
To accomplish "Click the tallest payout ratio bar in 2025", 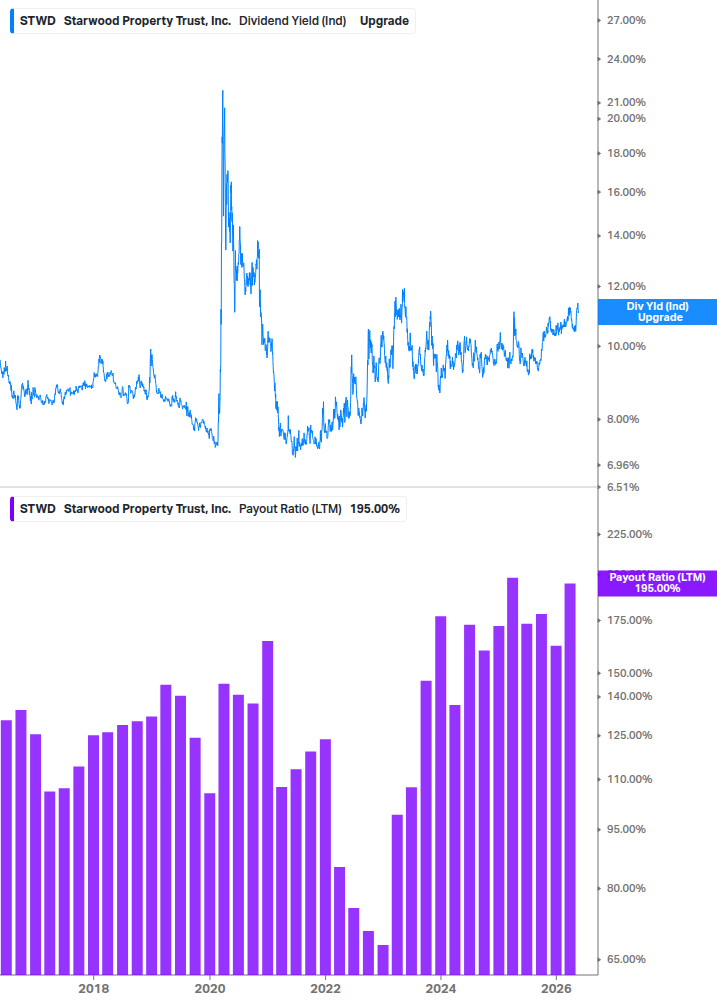I will click(x=513, y=776).
